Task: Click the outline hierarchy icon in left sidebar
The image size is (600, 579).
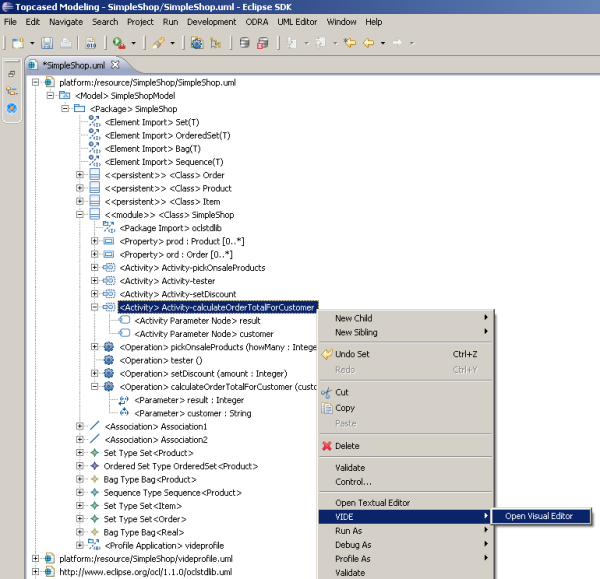Action: (12, 91)
